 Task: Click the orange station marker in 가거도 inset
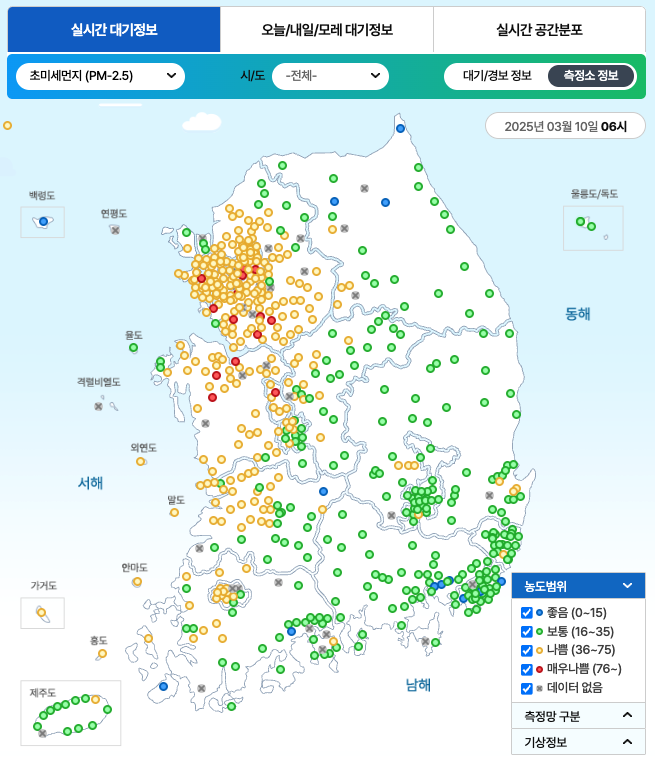tap(42, 613)
